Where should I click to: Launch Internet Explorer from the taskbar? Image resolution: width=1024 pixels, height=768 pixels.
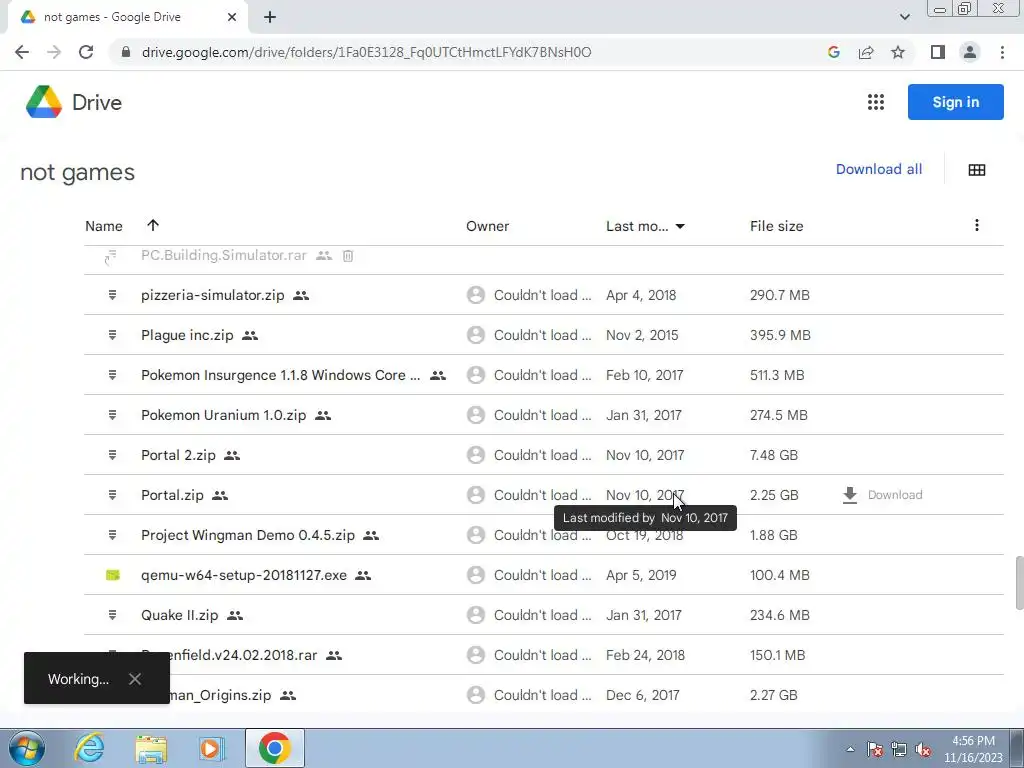coord(89,748)
